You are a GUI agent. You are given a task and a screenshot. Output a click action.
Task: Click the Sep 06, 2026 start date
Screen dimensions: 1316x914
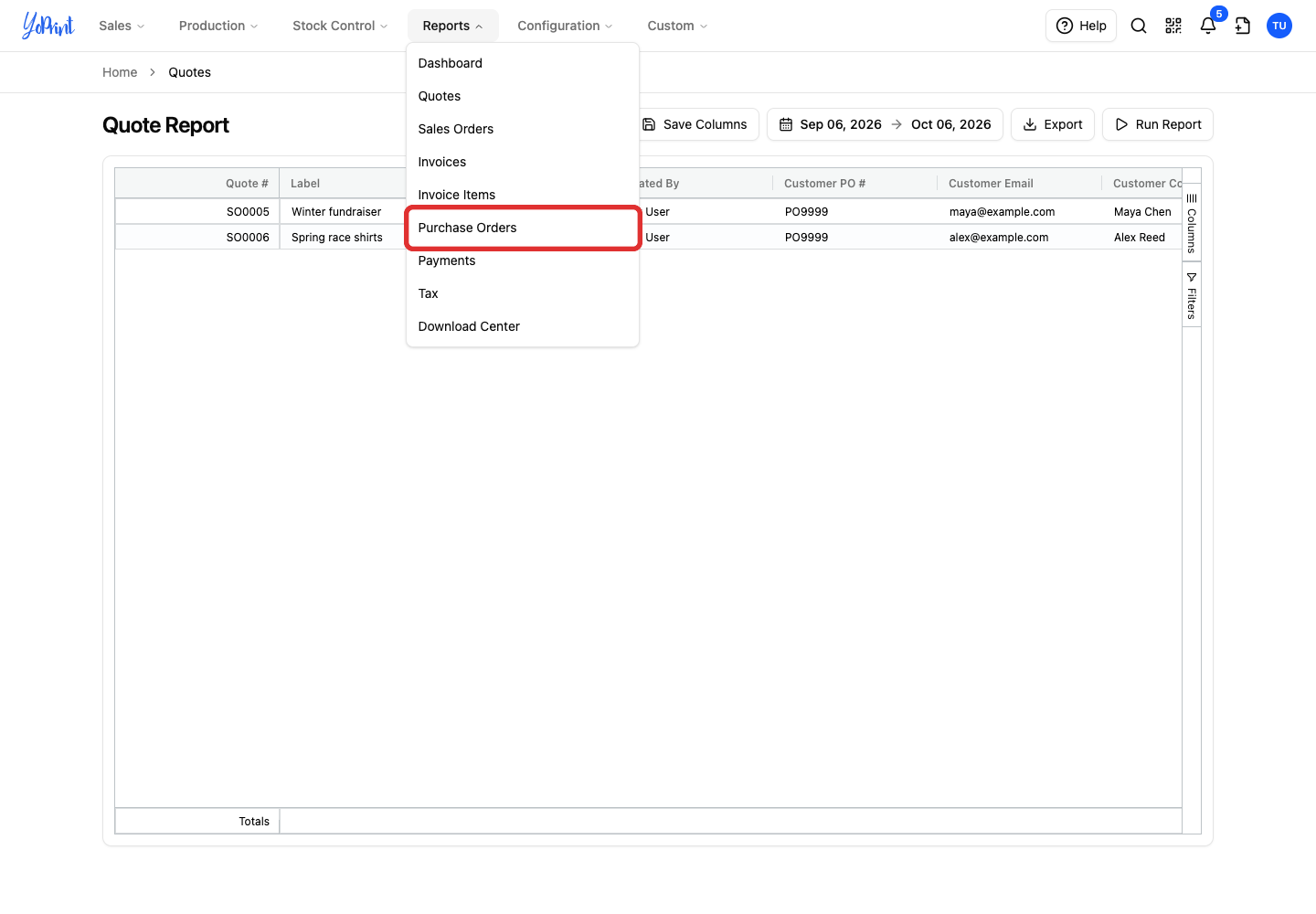[841, 124]
